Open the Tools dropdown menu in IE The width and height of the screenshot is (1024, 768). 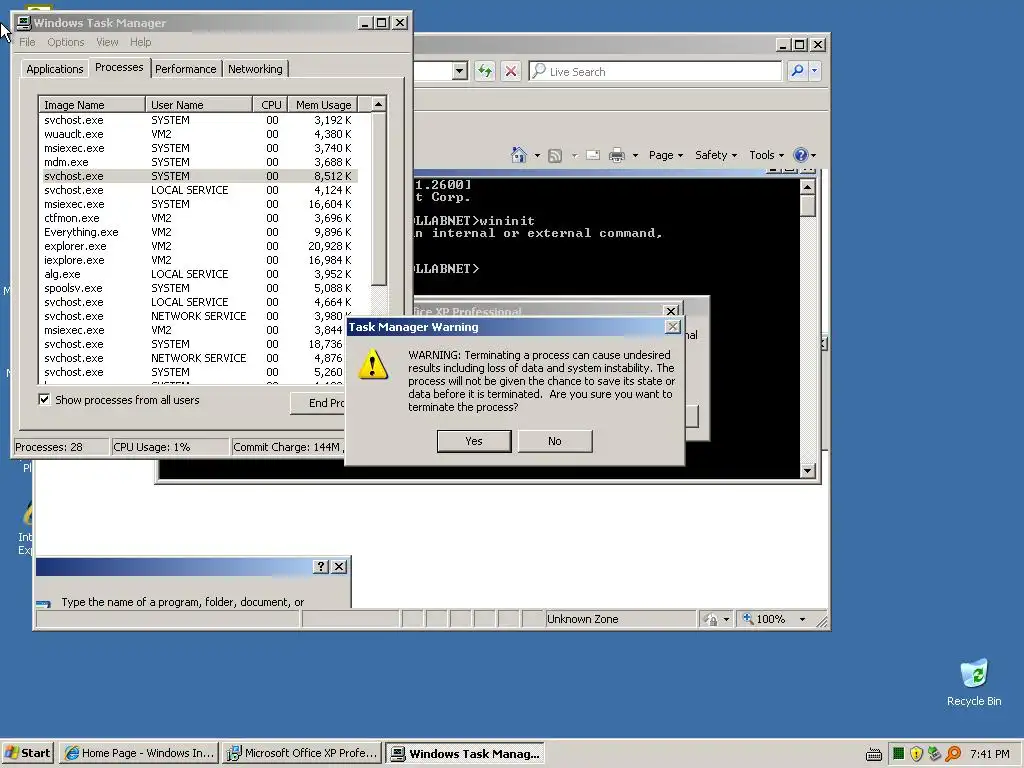767,155
